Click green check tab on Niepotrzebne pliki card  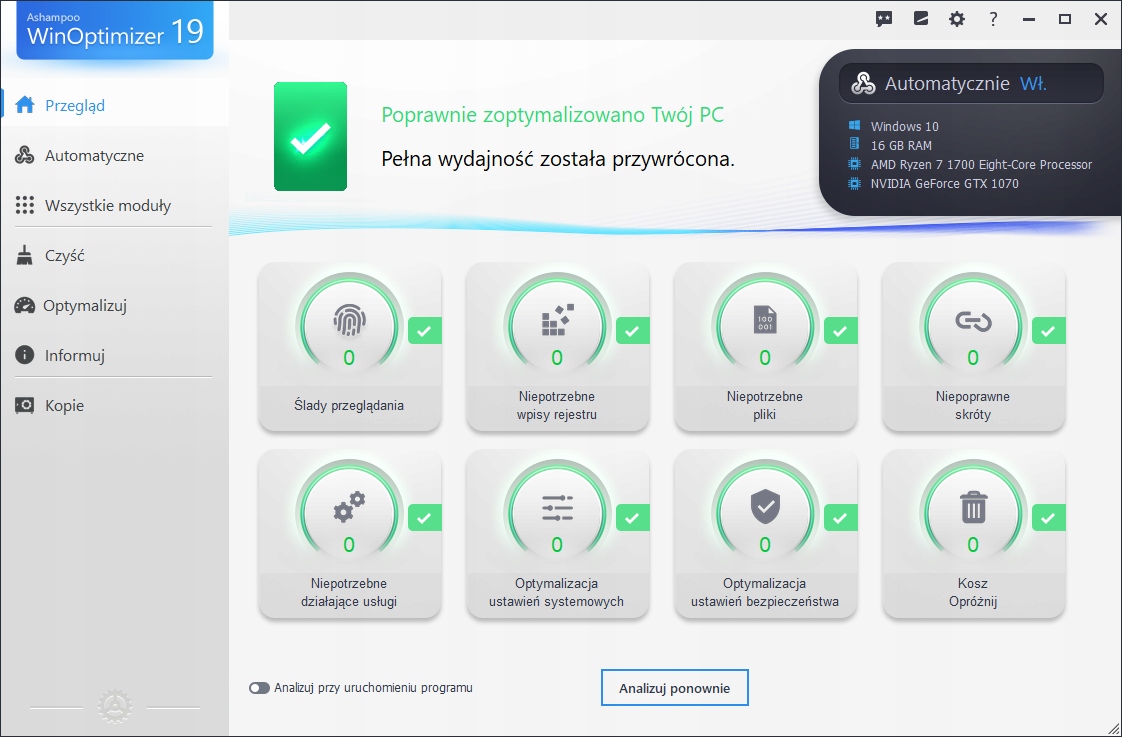pos(841,331)
